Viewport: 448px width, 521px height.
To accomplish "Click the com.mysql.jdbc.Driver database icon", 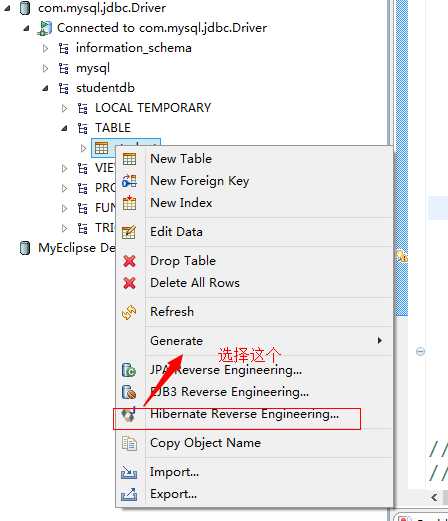I will point(25,8).
